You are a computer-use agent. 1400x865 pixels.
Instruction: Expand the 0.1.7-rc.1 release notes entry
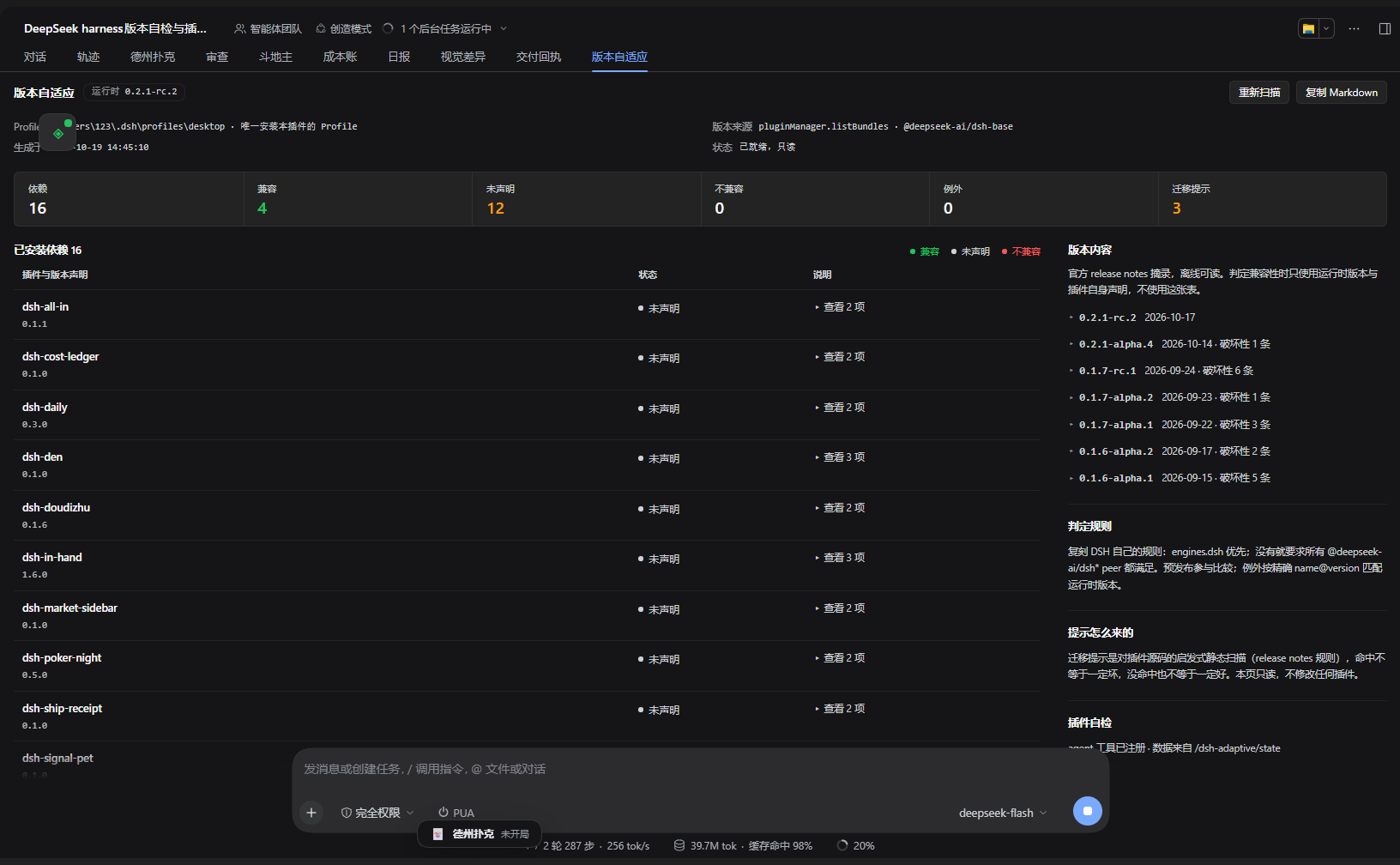click(x=1161, y=371)
